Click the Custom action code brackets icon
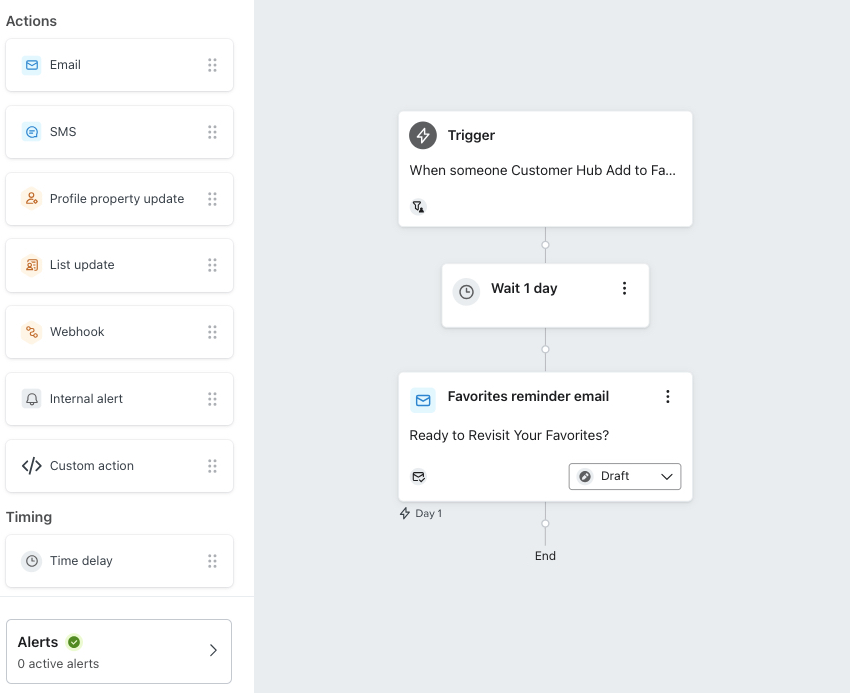This screenshot has width=850, height=693. coord(32,466)
